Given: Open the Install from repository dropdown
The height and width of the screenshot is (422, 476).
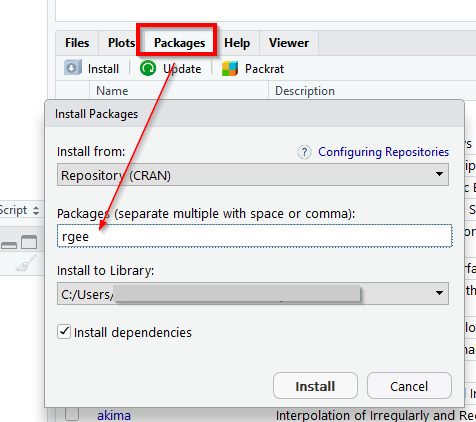Looking at the screenshot, I should tap(253, 174).
